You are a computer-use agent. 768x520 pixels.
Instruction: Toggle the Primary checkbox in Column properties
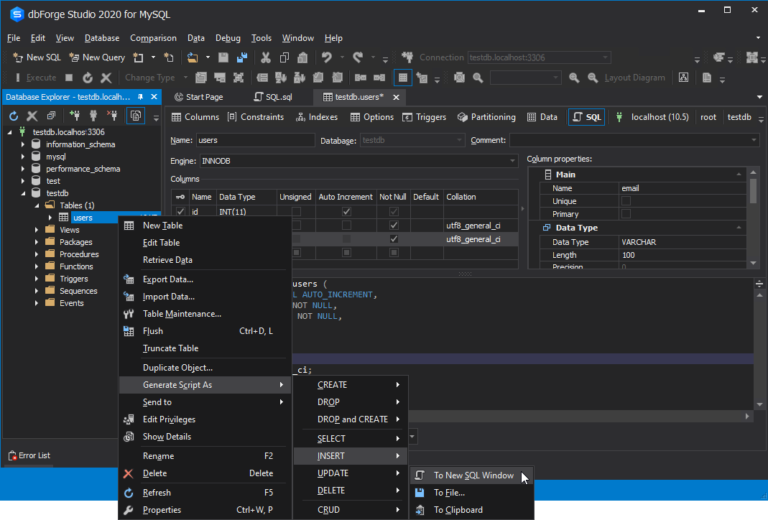[x=626, y=214]
